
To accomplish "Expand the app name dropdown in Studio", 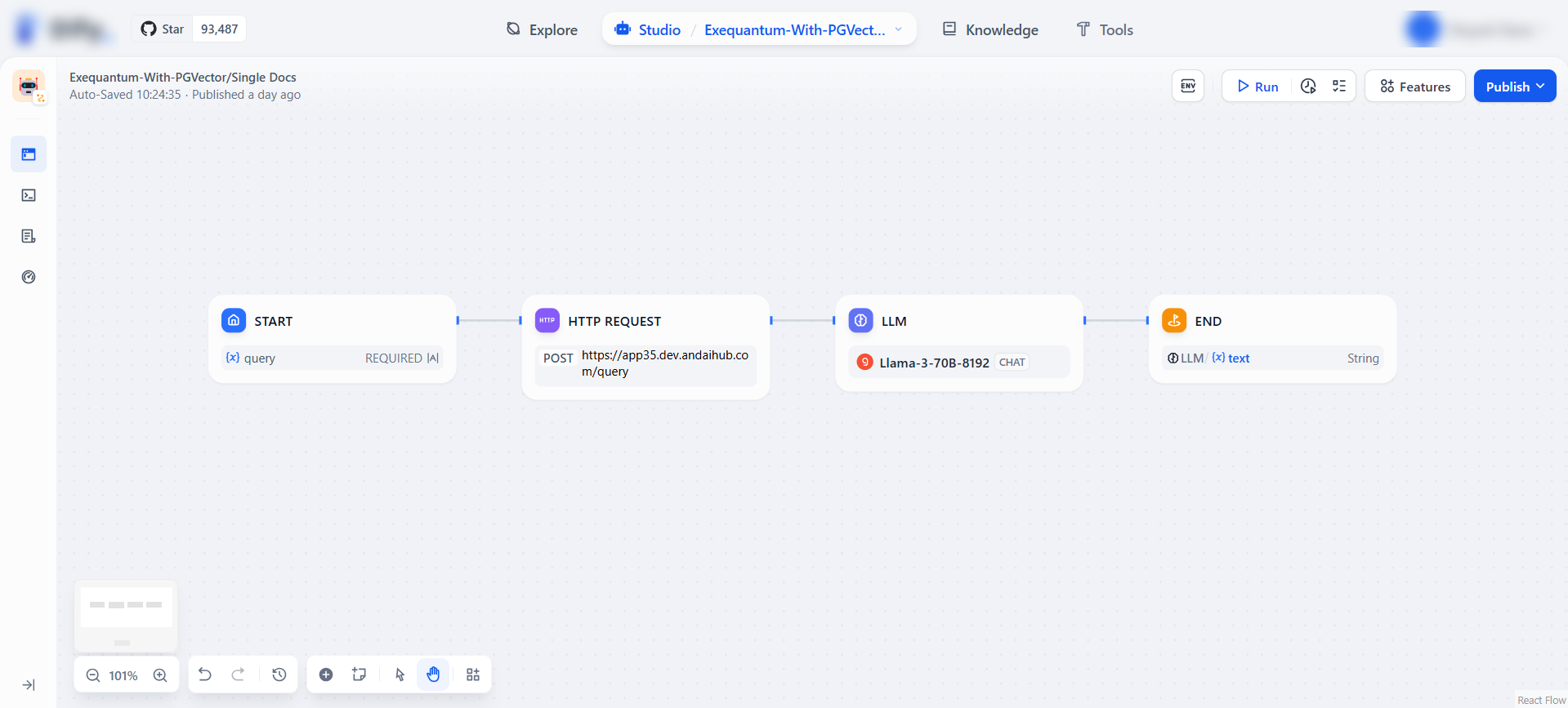I will tap(899, 29).
